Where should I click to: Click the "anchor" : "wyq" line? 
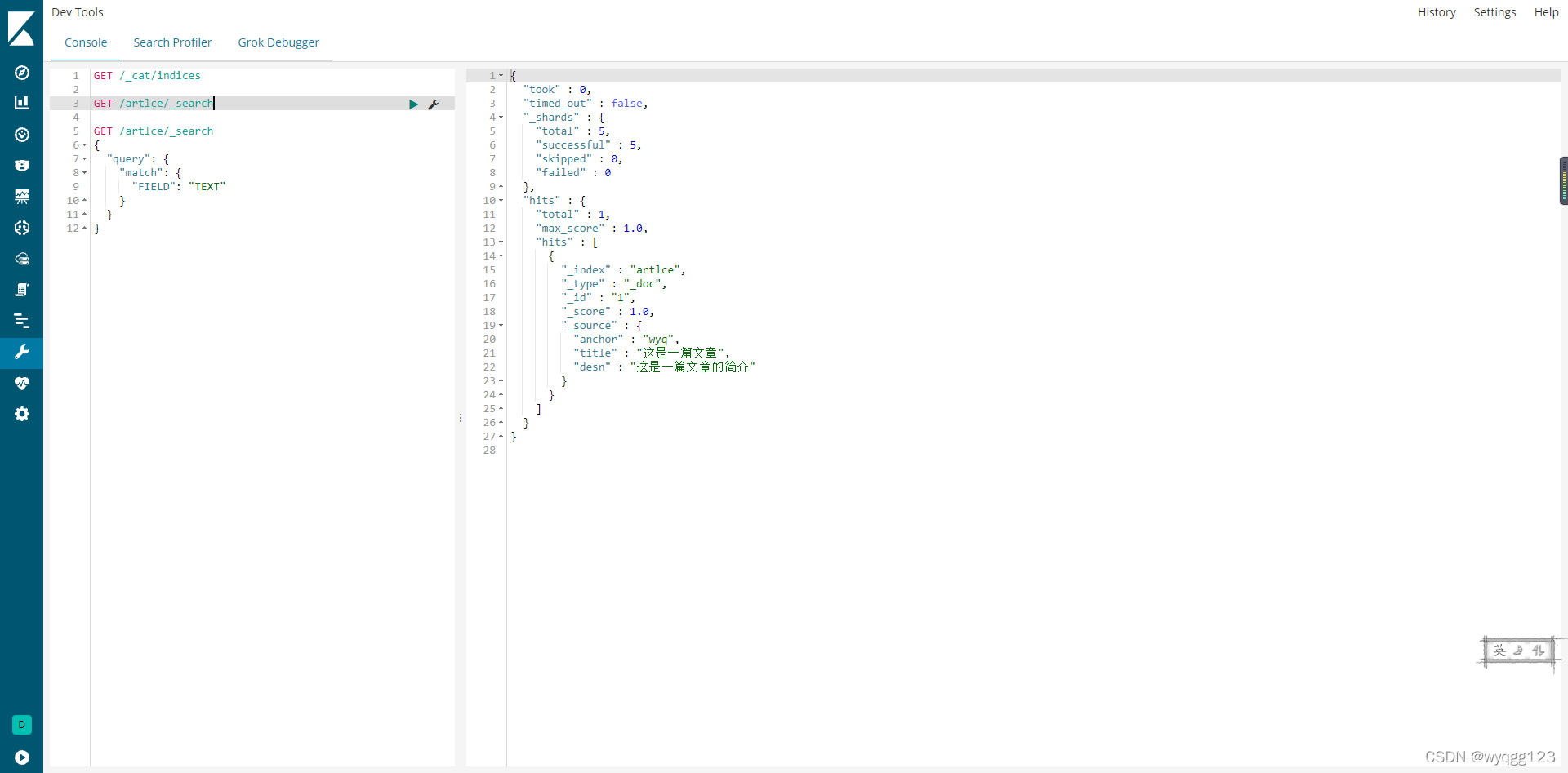(626, 340)
